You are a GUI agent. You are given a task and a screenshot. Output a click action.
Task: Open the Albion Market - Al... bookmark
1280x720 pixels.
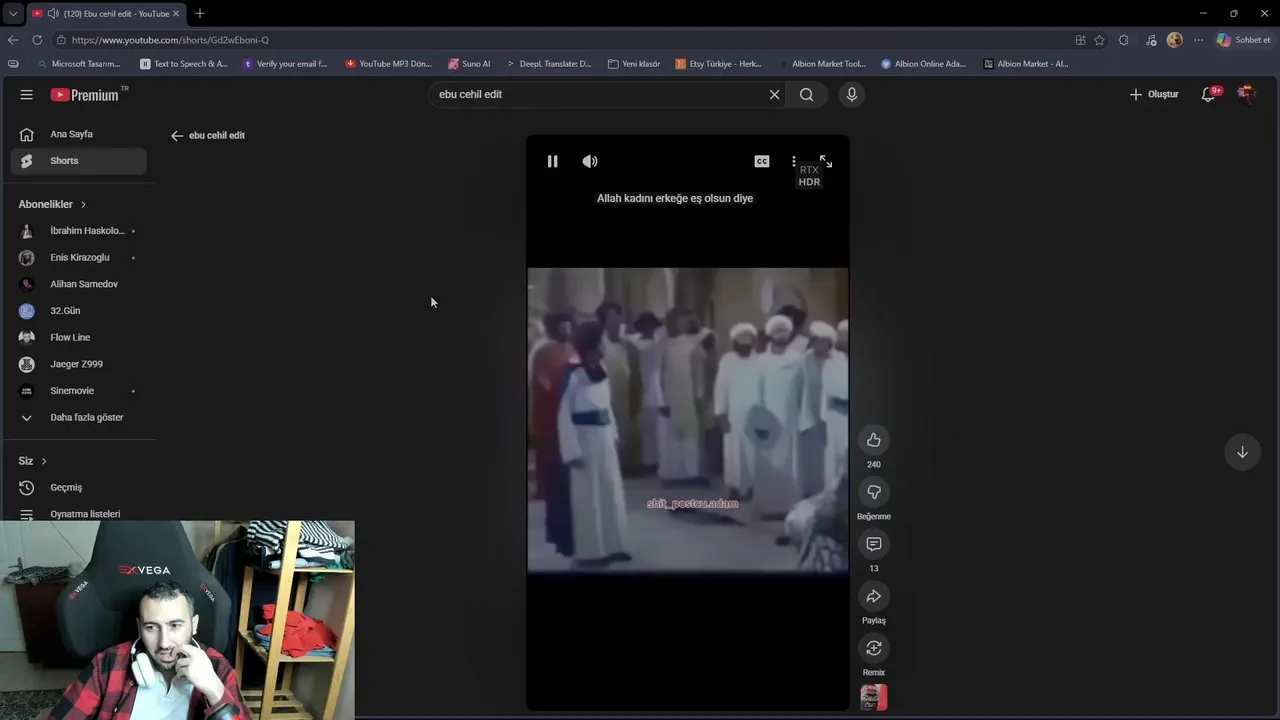click(x=1026, y=64)
